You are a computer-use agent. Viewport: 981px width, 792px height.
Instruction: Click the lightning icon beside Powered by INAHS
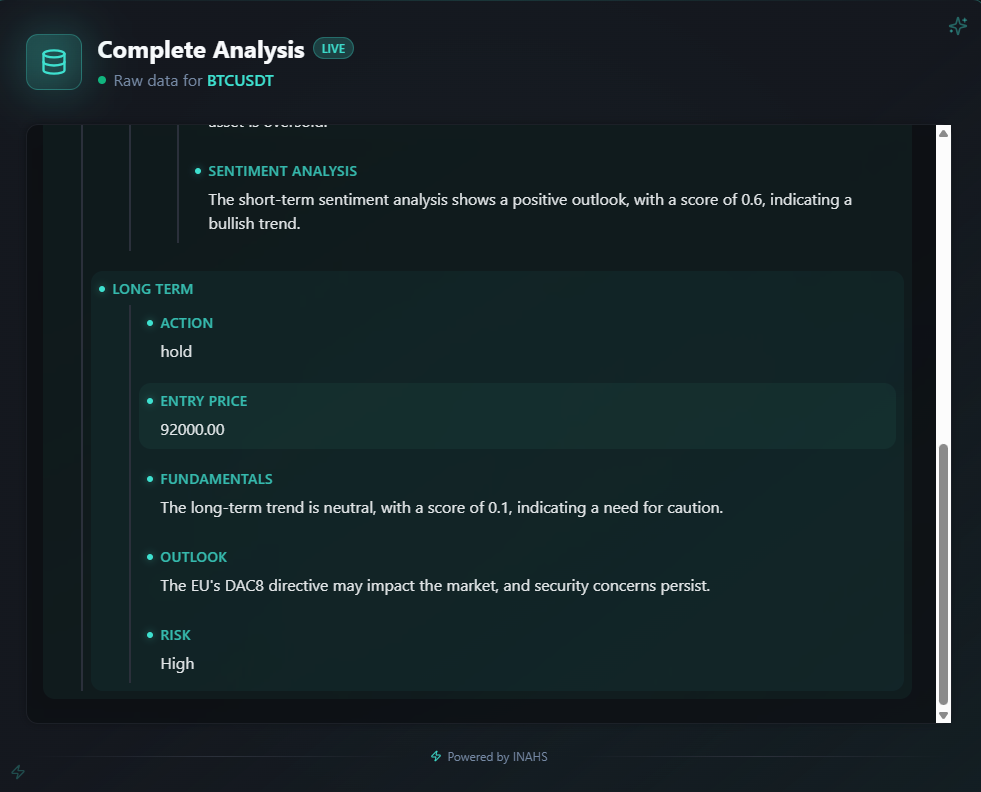[435, 756]
